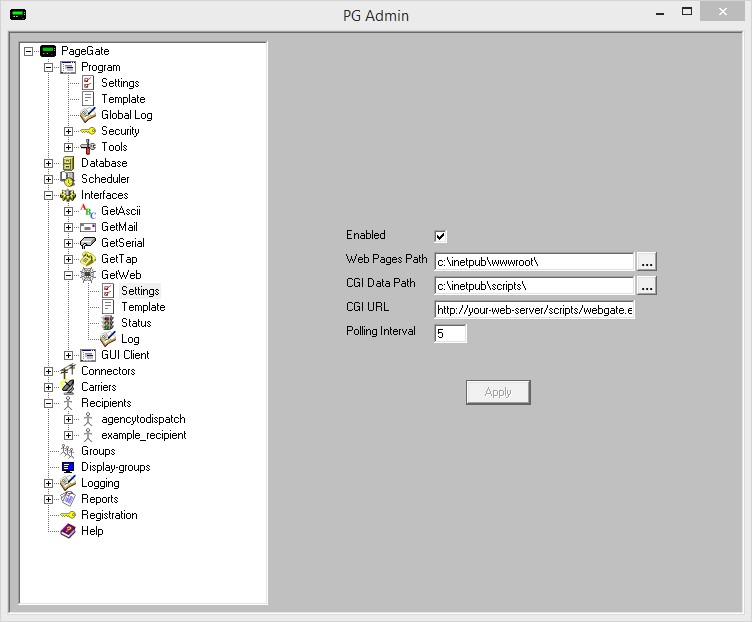
Task: Click the Global Log book icon
Action: pyautogui.click(x=88, y=115)
